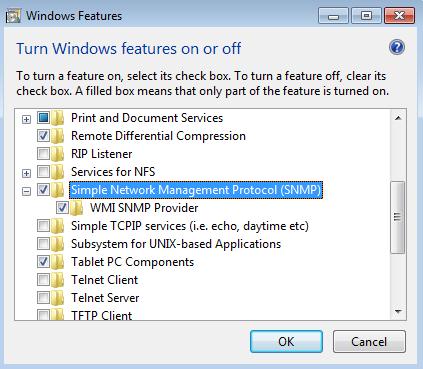Select the TFTP Client label
The height and width of the screenshot is (369, 423).
[102, 315]
